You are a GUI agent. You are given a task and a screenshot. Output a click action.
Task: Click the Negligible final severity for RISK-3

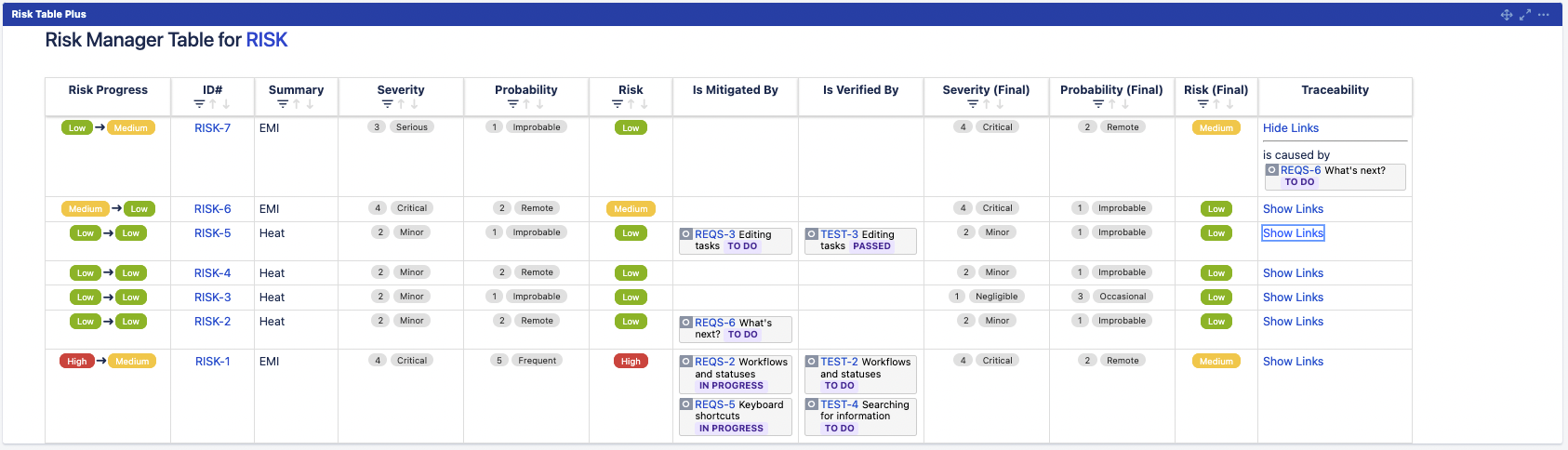click(996, 297)
